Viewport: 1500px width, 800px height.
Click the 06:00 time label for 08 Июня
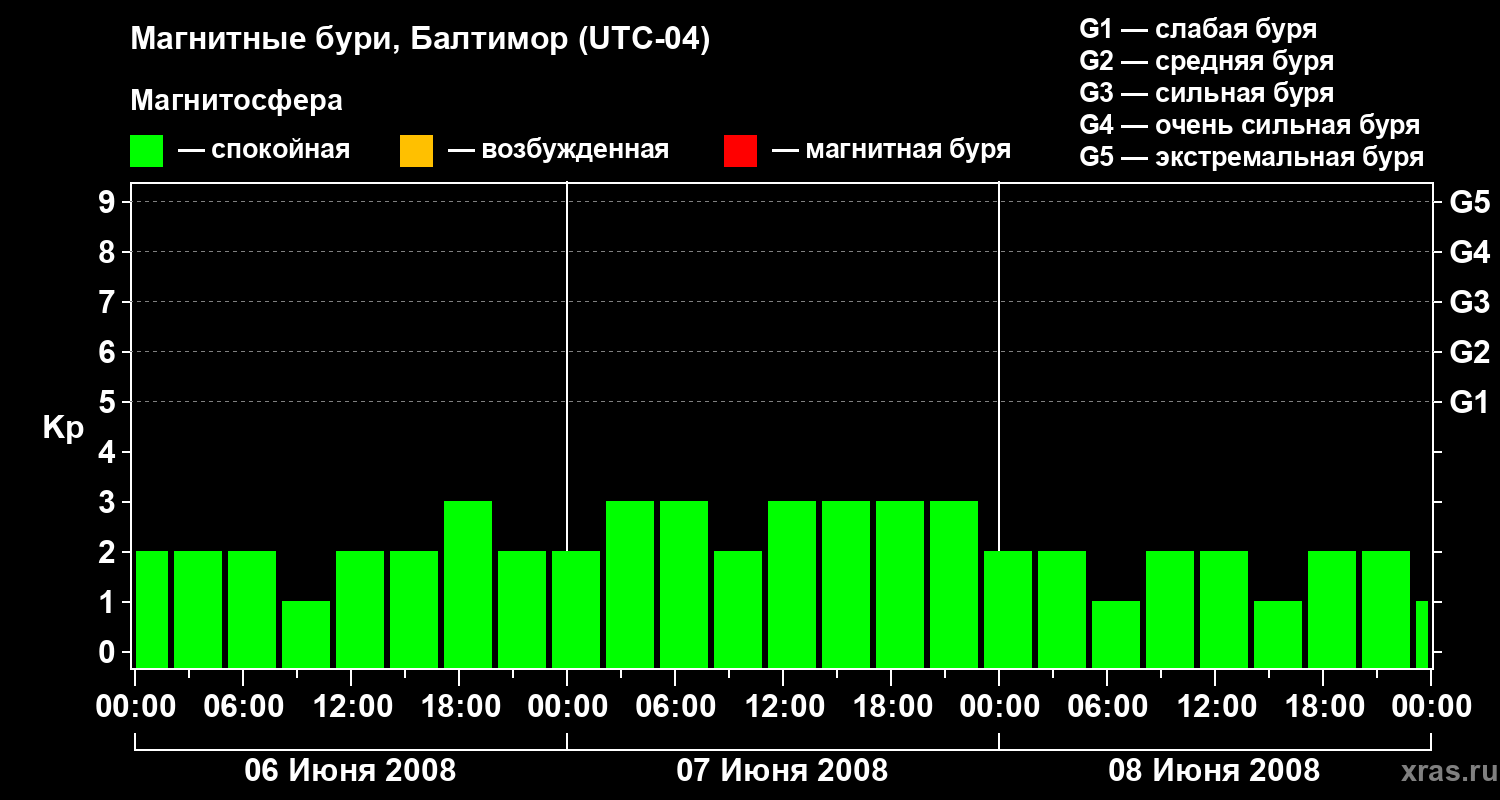pyautogui.click(x=1106, y=707)
